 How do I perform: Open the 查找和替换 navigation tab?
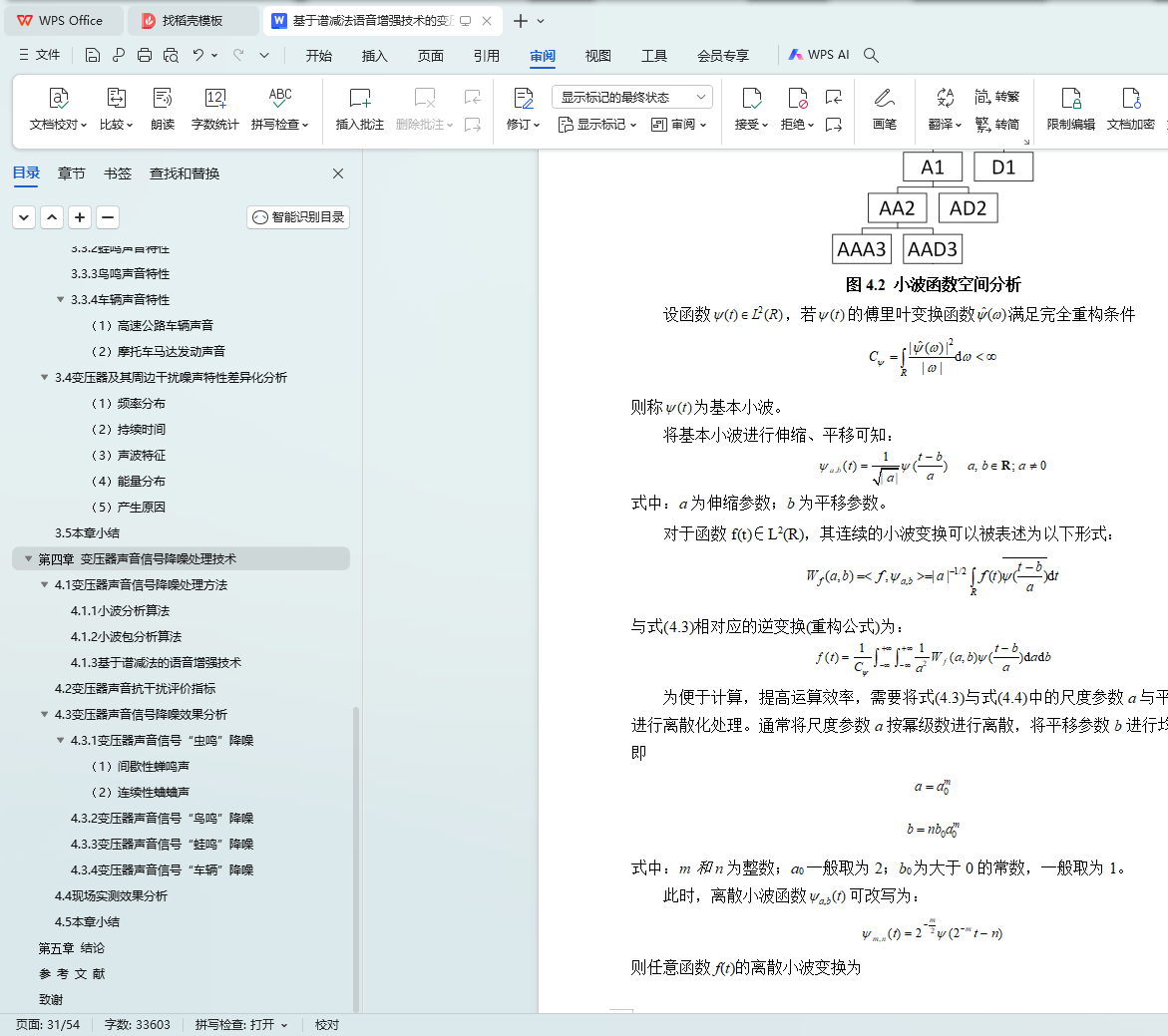[x=185, y=173]
